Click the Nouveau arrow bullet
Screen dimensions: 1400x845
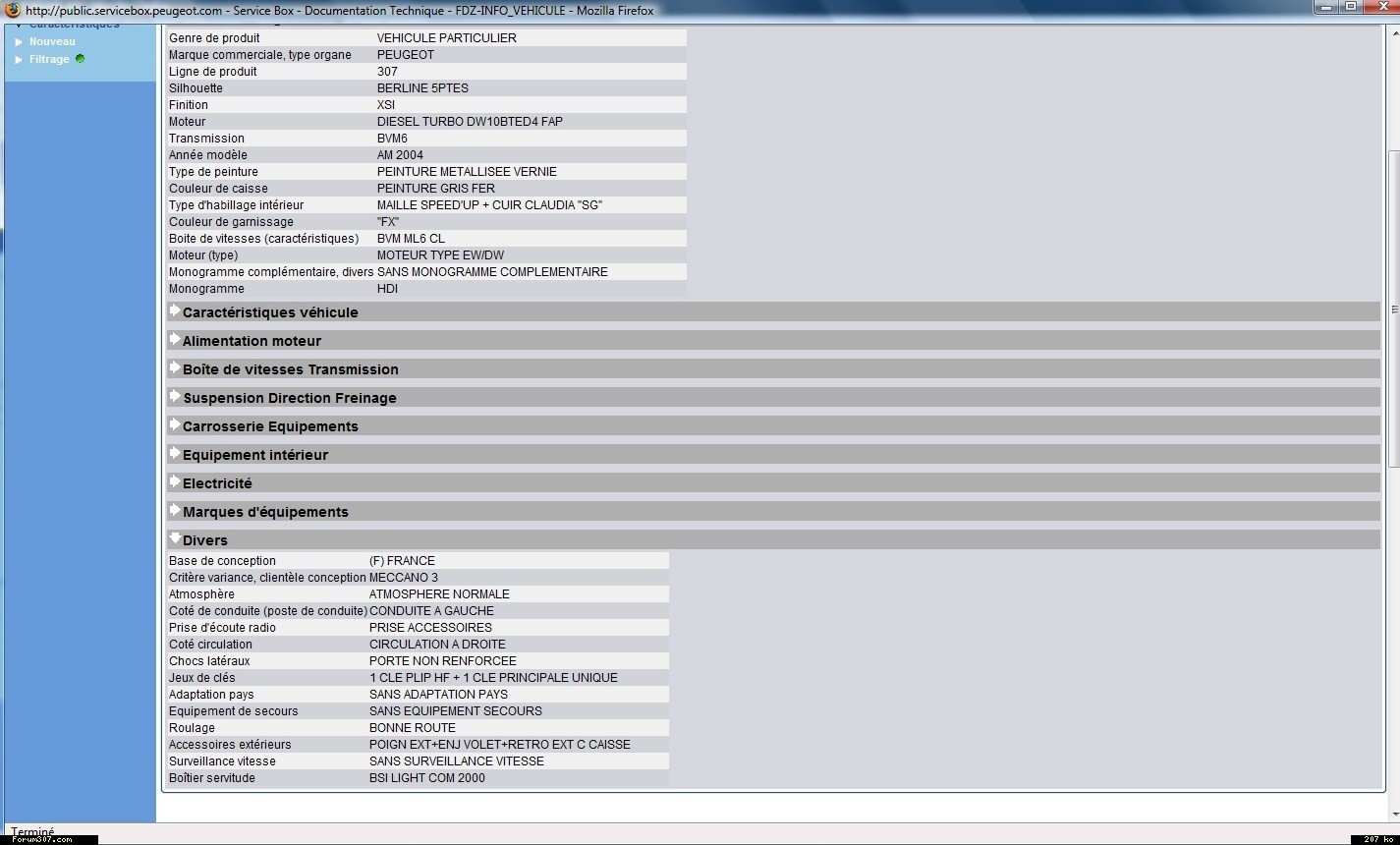(x=19, y=41)
